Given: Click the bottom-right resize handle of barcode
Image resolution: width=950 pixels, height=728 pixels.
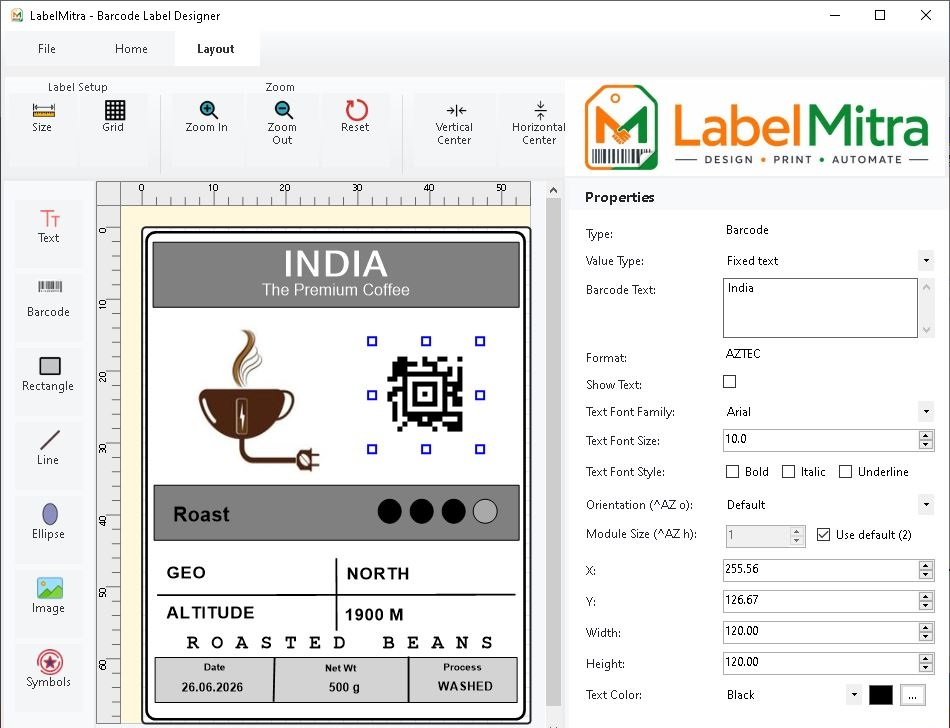Looking at the screenshot, I should click(480, 449).
